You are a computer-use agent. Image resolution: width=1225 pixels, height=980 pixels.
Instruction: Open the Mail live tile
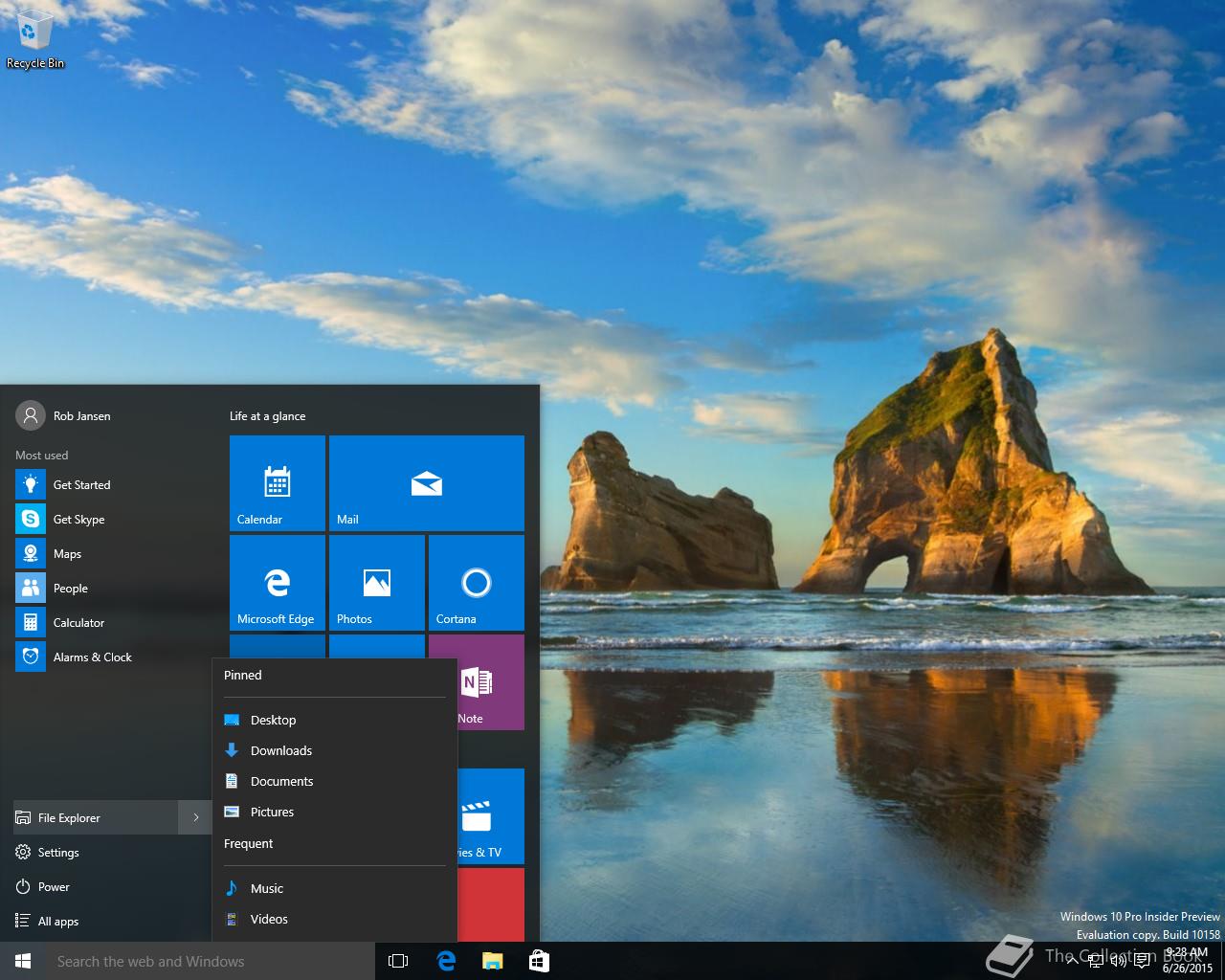[427, 483]
